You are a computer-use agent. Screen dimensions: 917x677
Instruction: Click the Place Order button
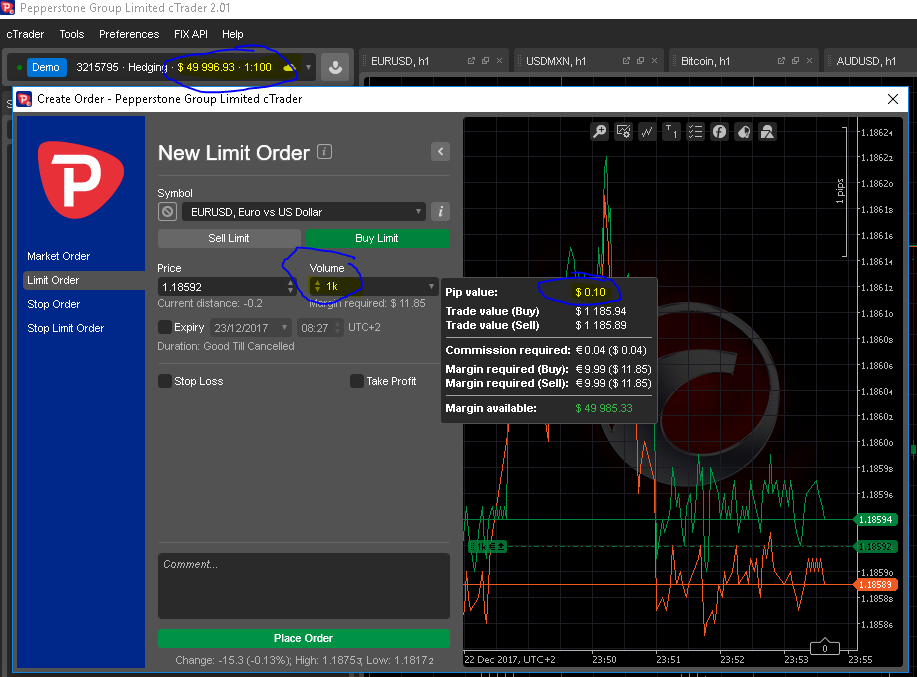click(x=304, y=638)
